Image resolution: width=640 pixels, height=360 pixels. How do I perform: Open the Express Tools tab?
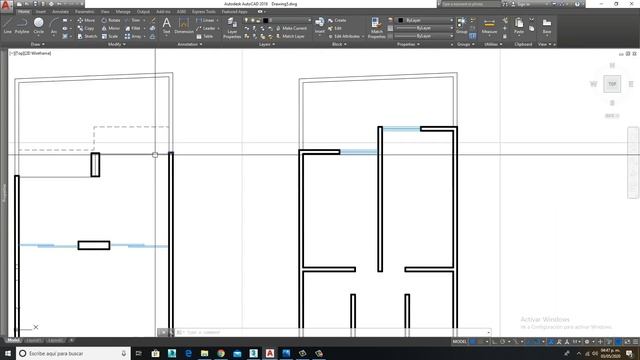coord(204,12)
